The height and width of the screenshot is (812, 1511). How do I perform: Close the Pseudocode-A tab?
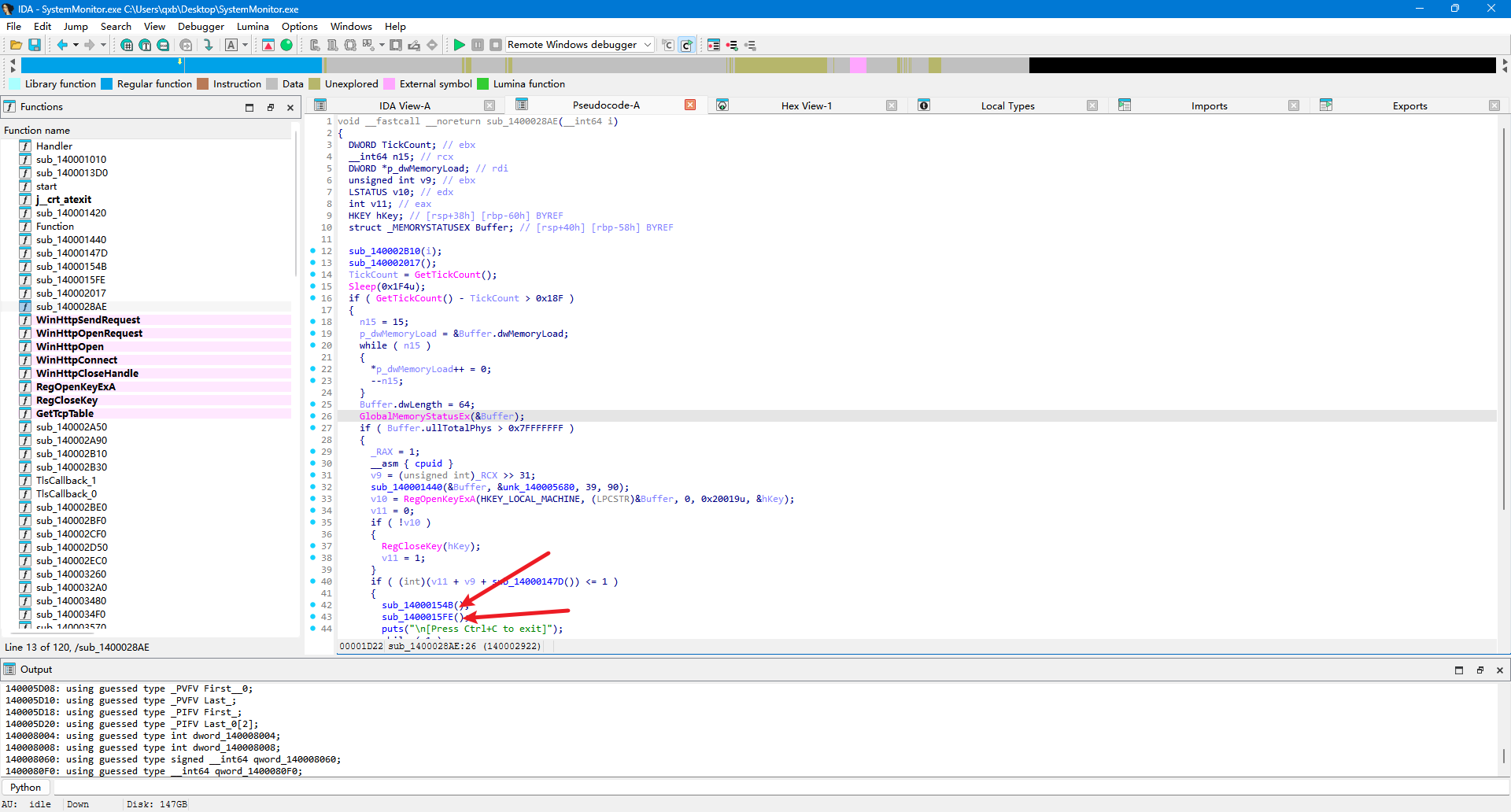click(690, 105)
